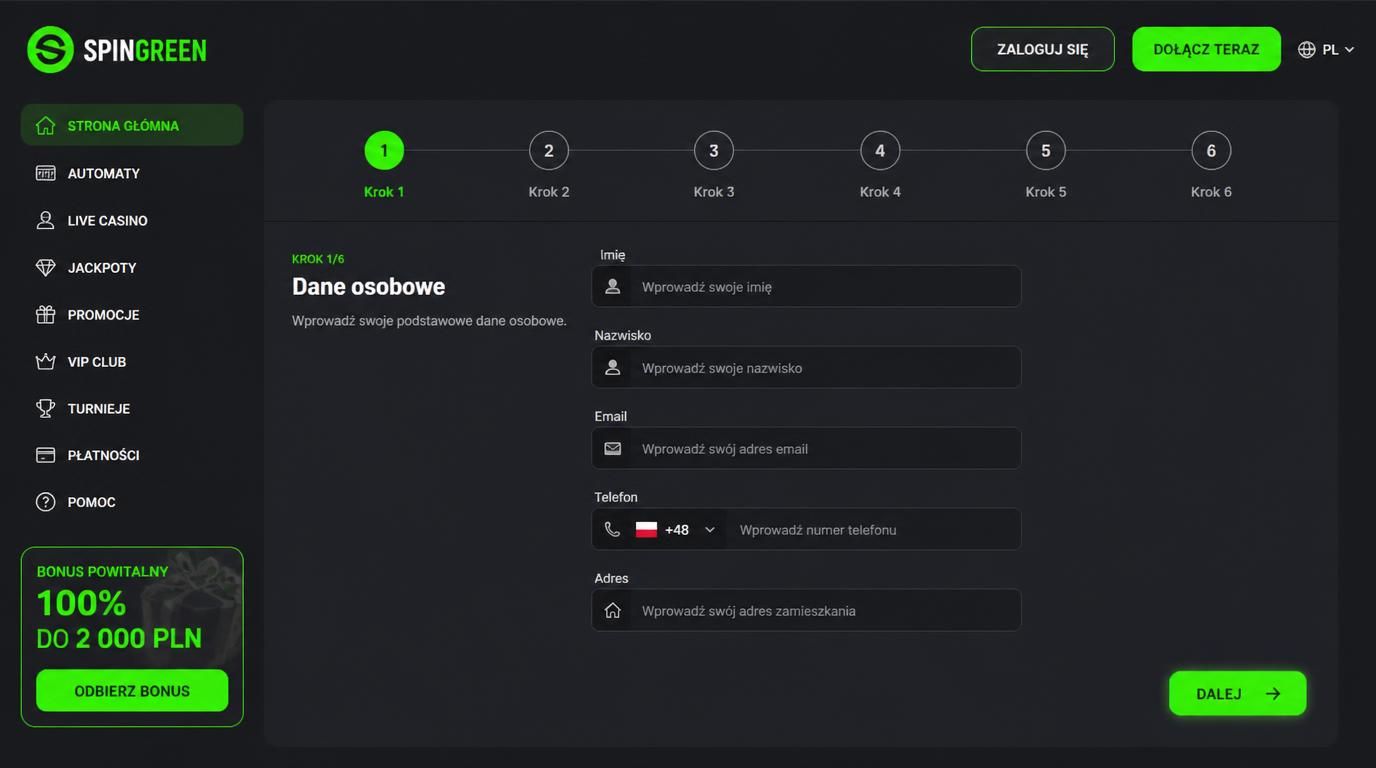Open Turnieje trophy icon
1376x768 pixels.
click(x=45, y=408)
